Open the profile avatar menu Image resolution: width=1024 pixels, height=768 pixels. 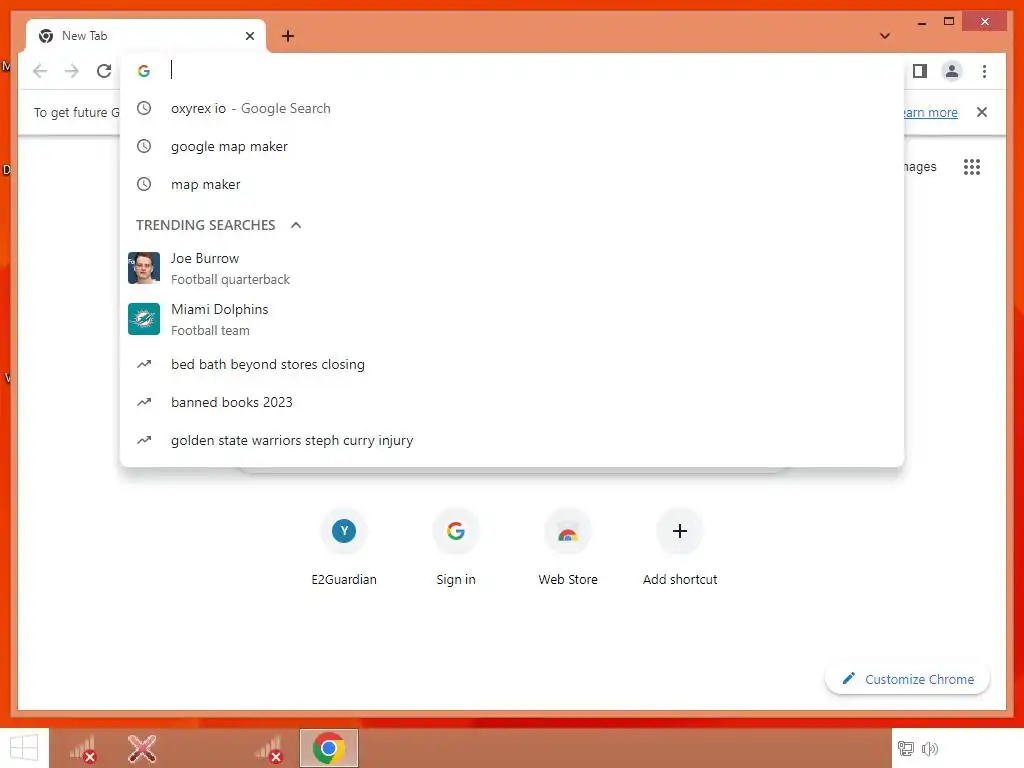click(x=952, y=71)
